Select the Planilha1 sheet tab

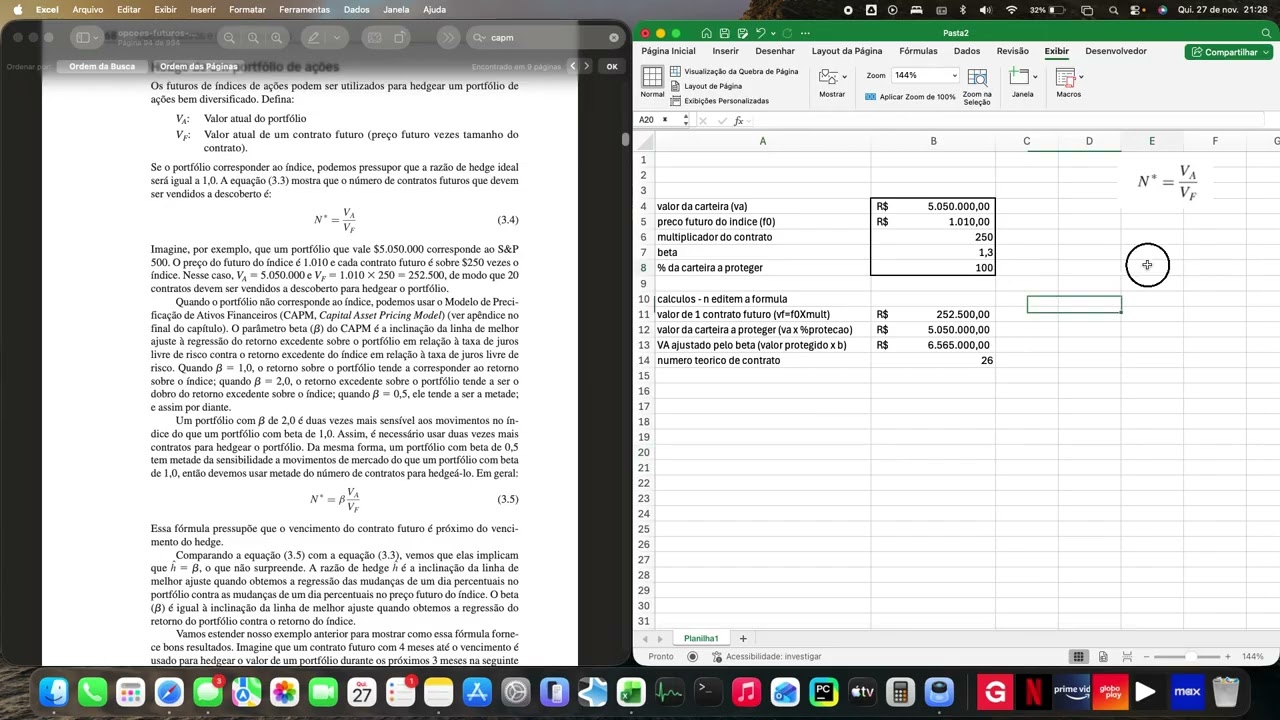click(701, 638)
